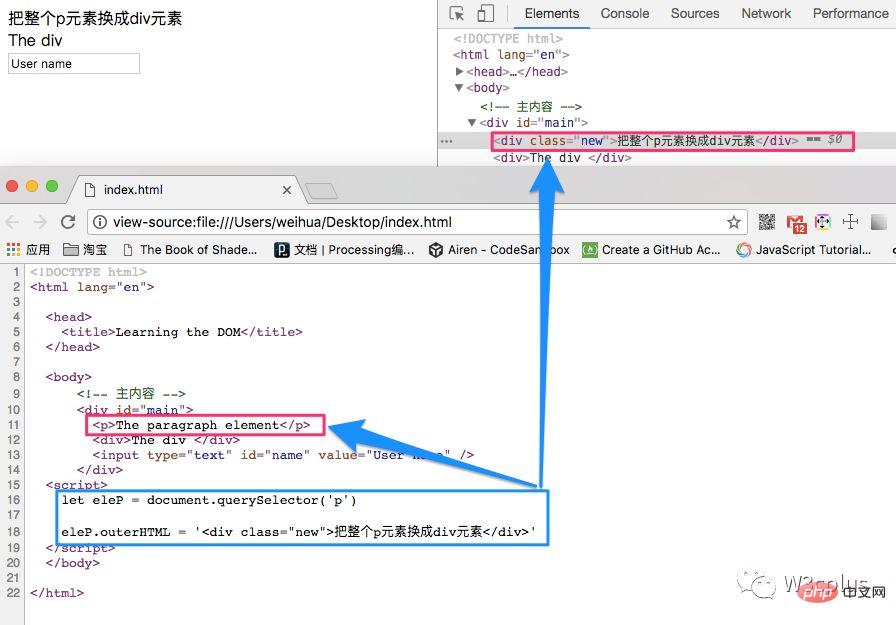Click the gray gradient extension icon
This screenshot has height=625, width=896.
(878, 222)
